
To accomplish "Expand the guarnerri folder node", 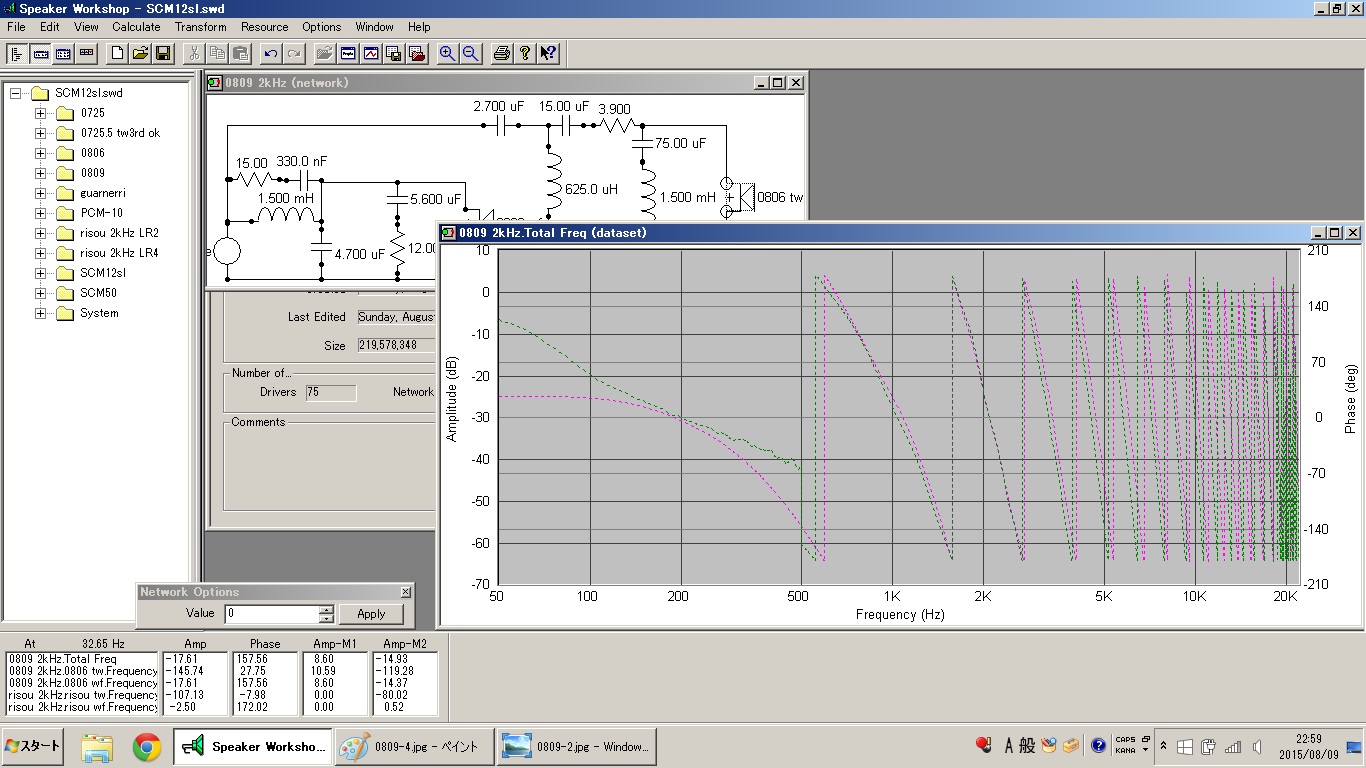I will tap(40, 193).
